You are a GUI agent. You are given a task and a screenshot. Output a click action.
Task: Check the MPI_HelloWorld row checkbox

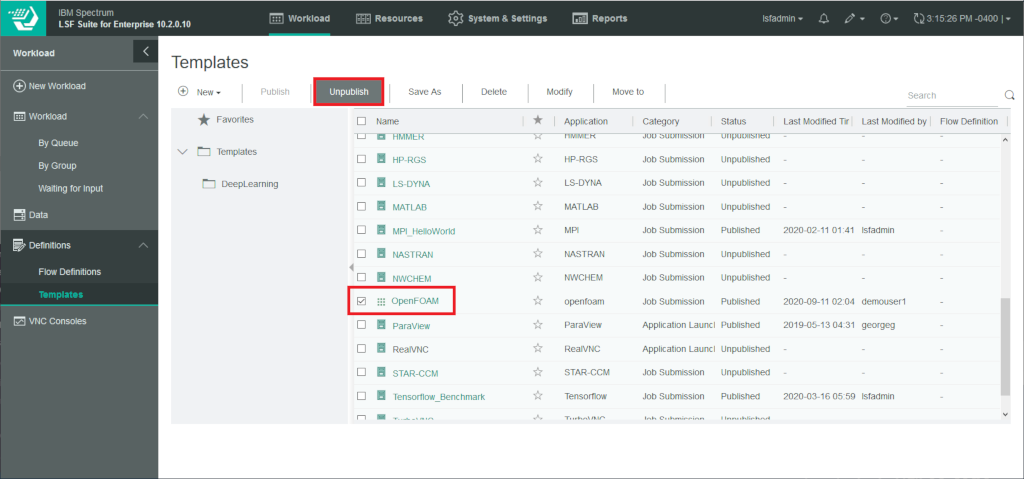point(361,230)
